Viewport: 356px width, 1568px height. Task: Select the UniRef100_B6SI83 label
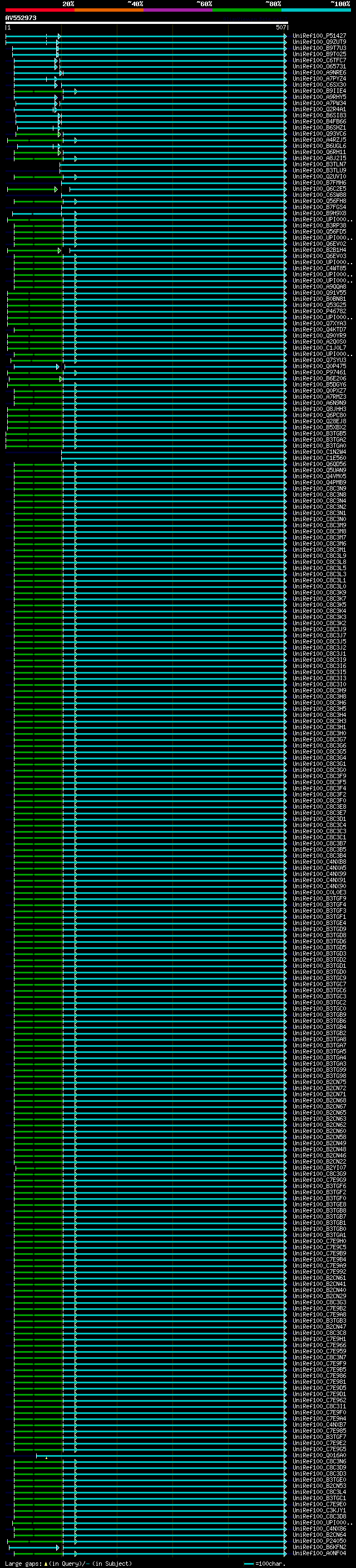(319, 115)
